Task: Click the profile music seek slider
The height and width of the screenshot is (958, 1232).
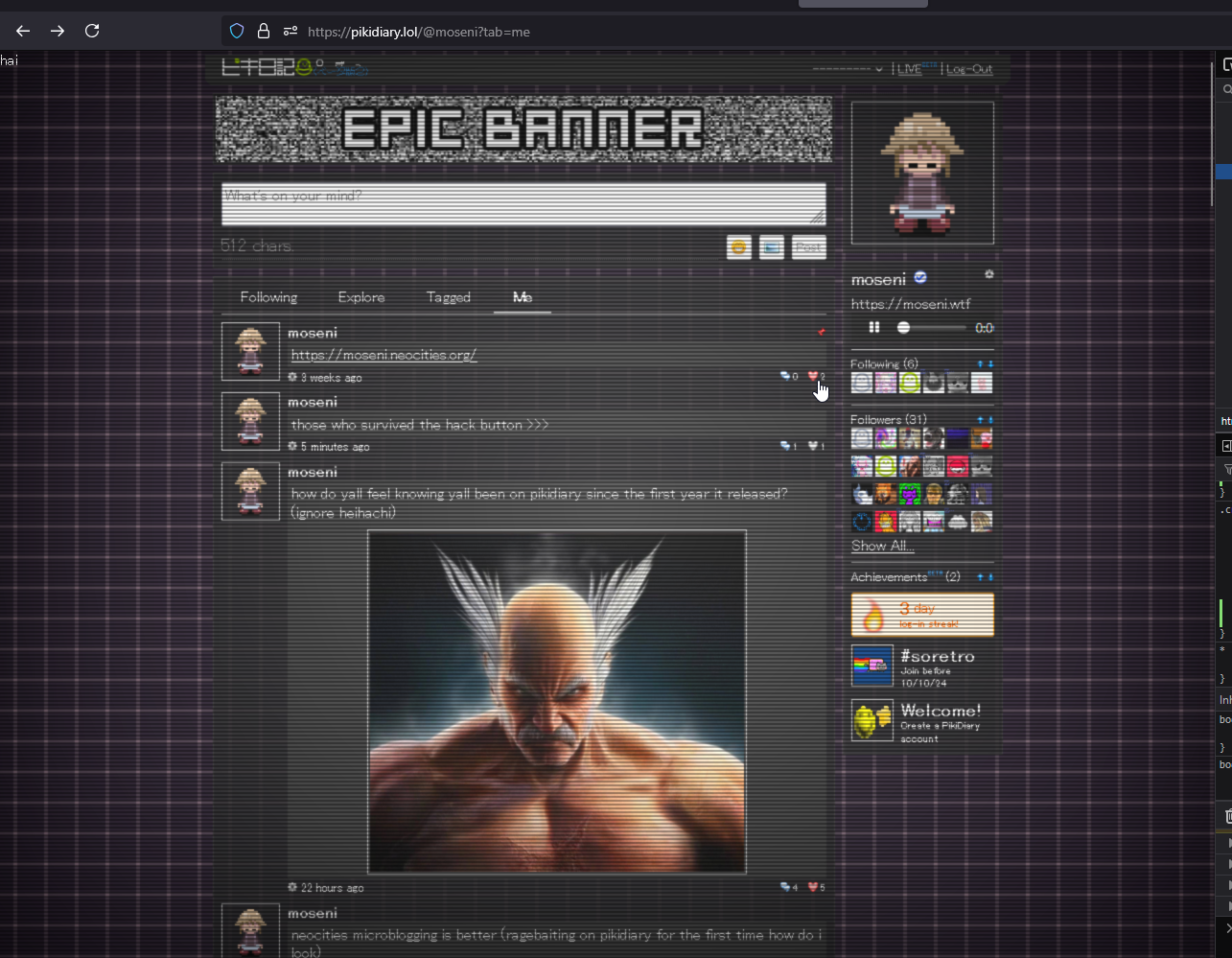Action: pyautogui.click(x=931, y=328)
